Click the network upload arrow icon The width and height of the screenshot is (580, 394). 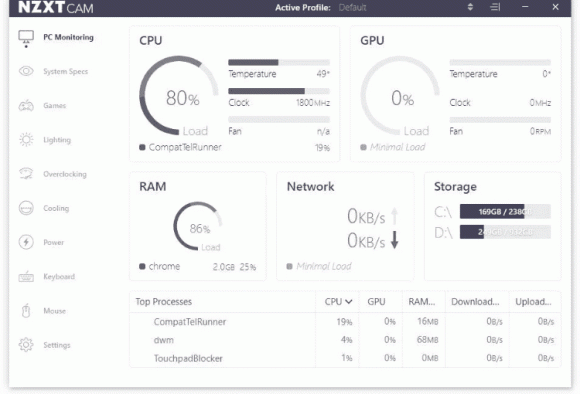tap(394, 216)
